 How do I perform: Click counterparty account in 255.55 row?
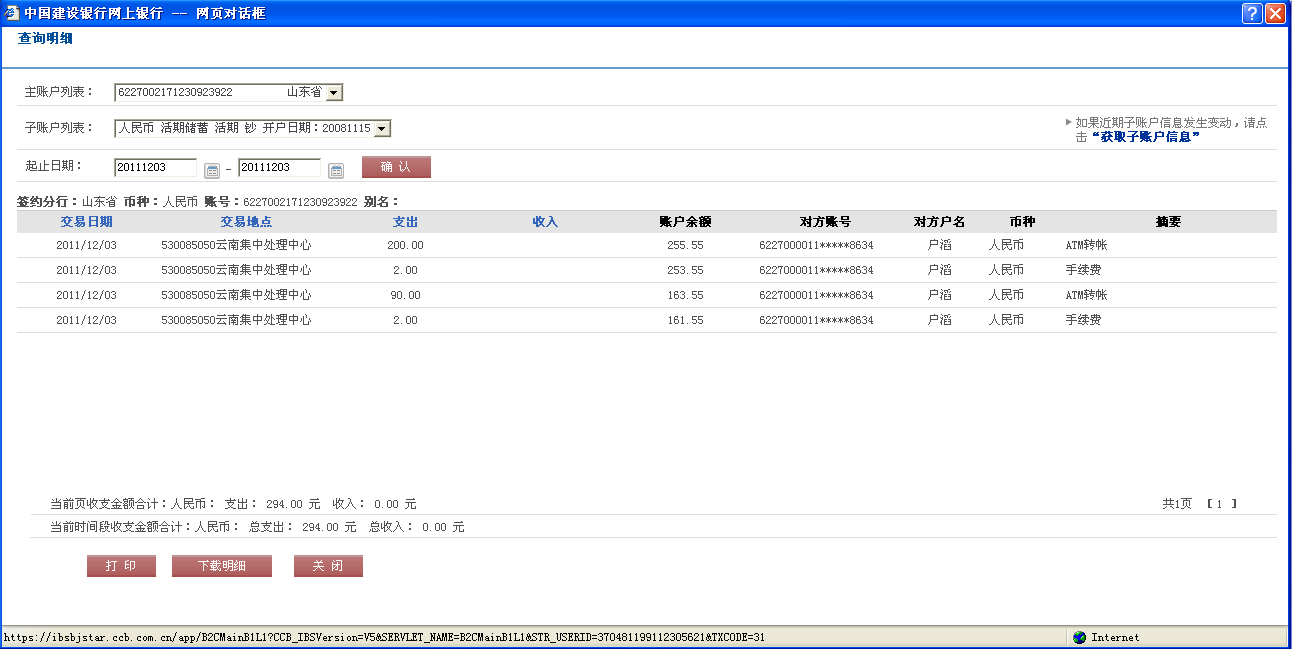pos(816,245)
